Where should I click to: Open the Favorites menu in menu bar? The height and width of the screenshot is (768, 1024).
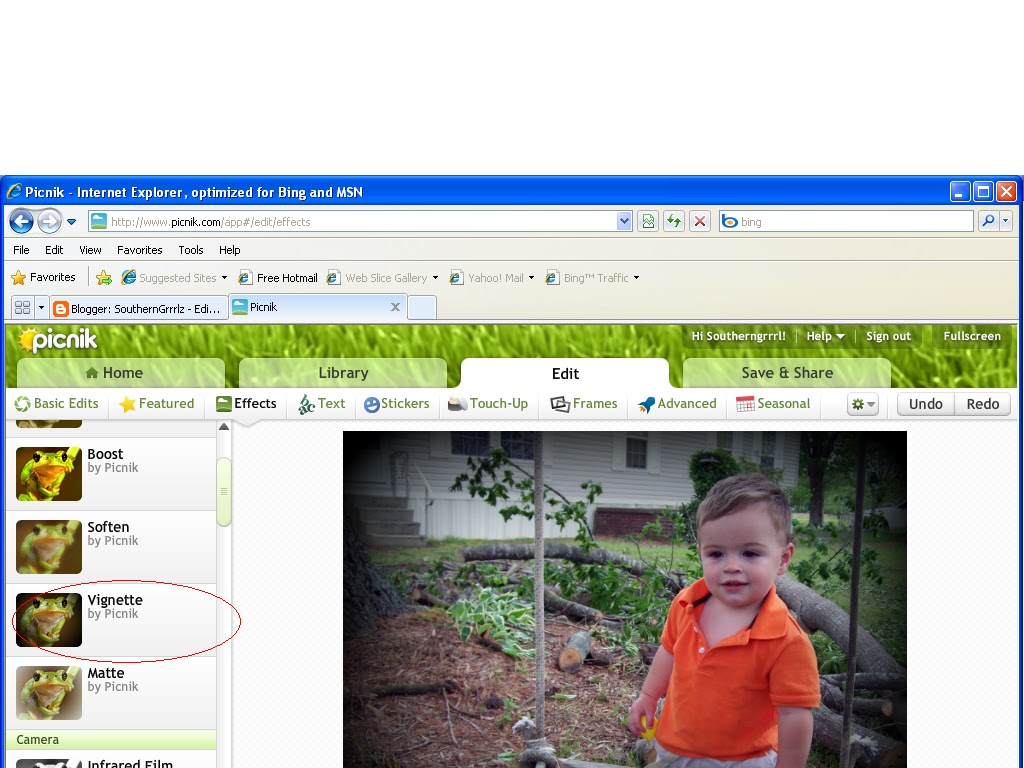(x=140, y=250)
